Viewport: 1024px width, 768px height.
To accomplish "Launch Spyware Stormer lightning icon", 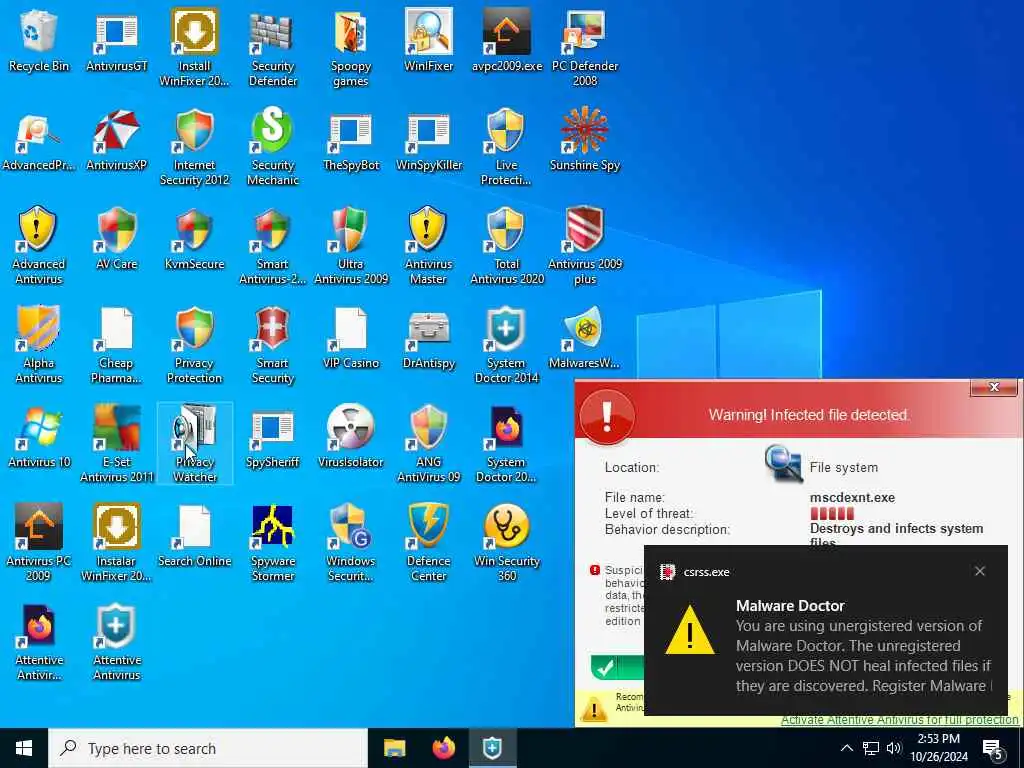I will [x=273, y=543].
